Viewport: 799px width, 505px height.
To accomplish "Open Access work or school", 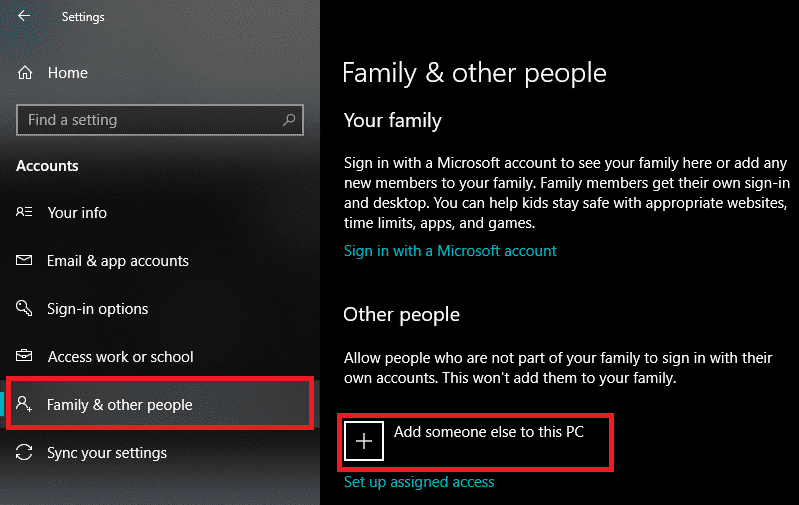I will (x=121, y=357).
